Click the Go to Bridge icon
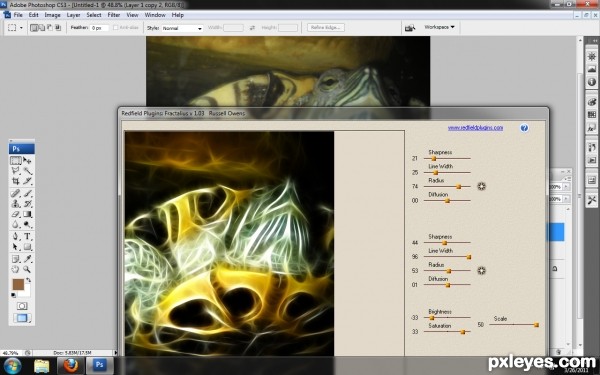Image resolution: width=600 pixels, height=375 pixels. (x=410, y=28)
